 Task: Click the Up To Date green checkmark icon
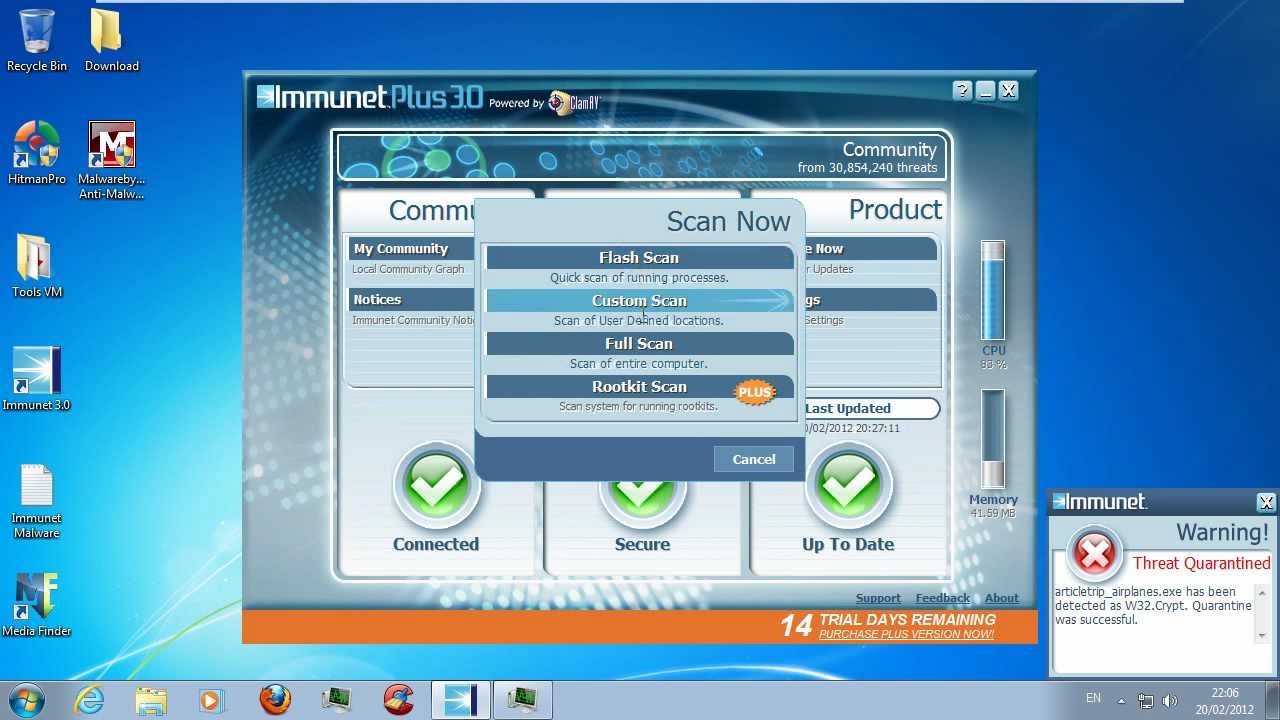pyautogui.click(x=848, y=484)
